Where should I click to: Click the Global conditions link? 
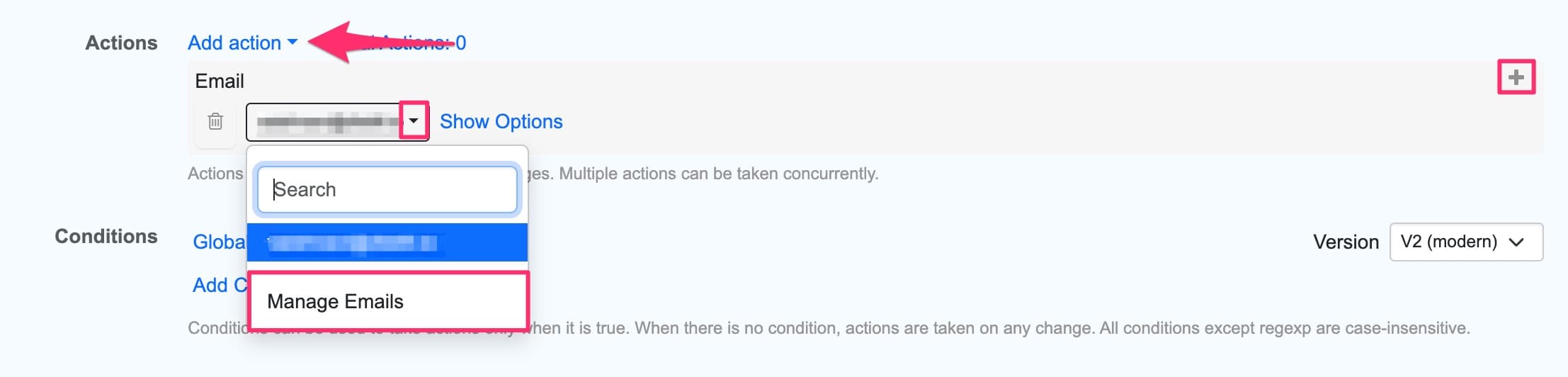[219, 242]
